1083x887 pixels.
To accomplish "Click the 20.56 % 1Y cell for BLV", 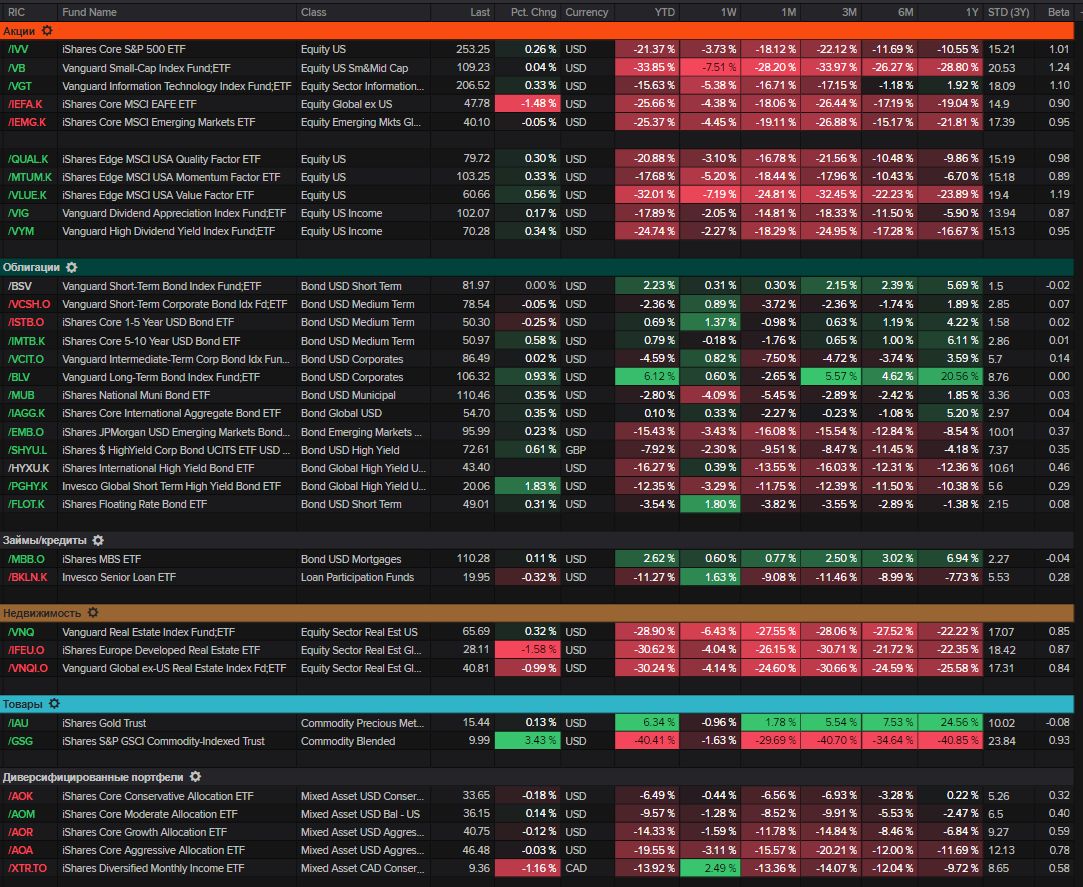I will click(950, 376).
